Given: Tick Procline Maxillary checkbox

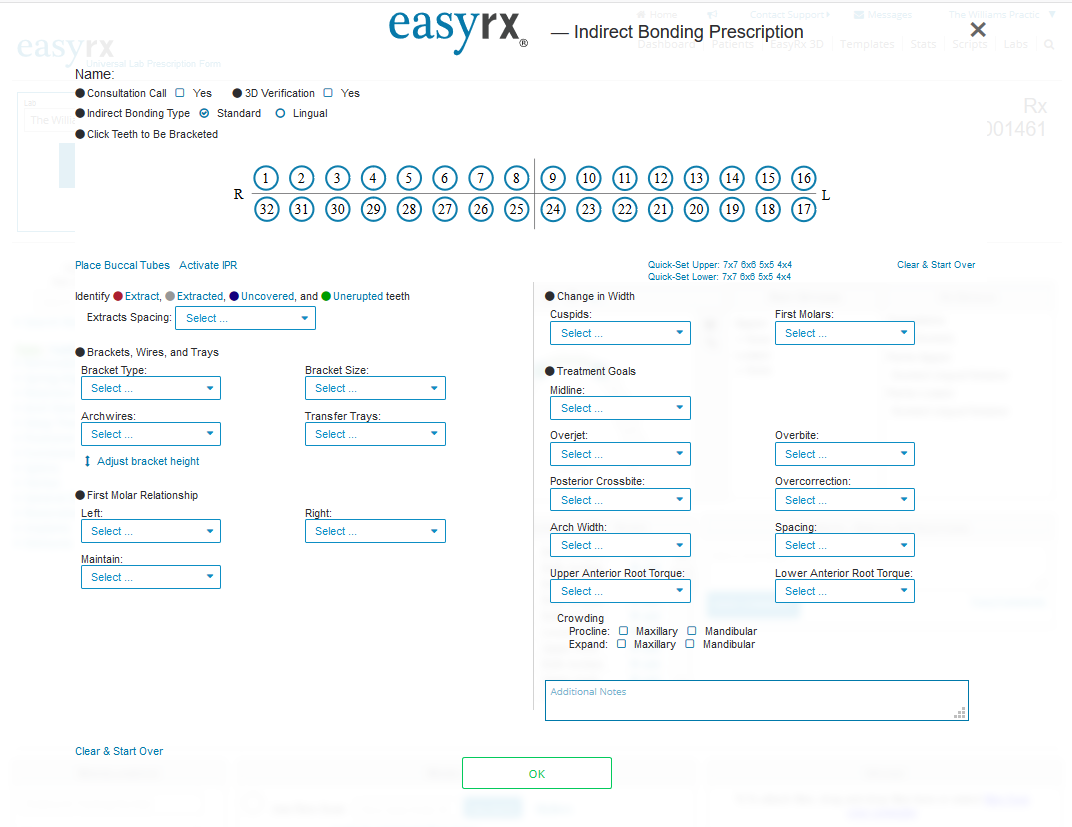Looking at the screenshot, I should coord(624,631).
